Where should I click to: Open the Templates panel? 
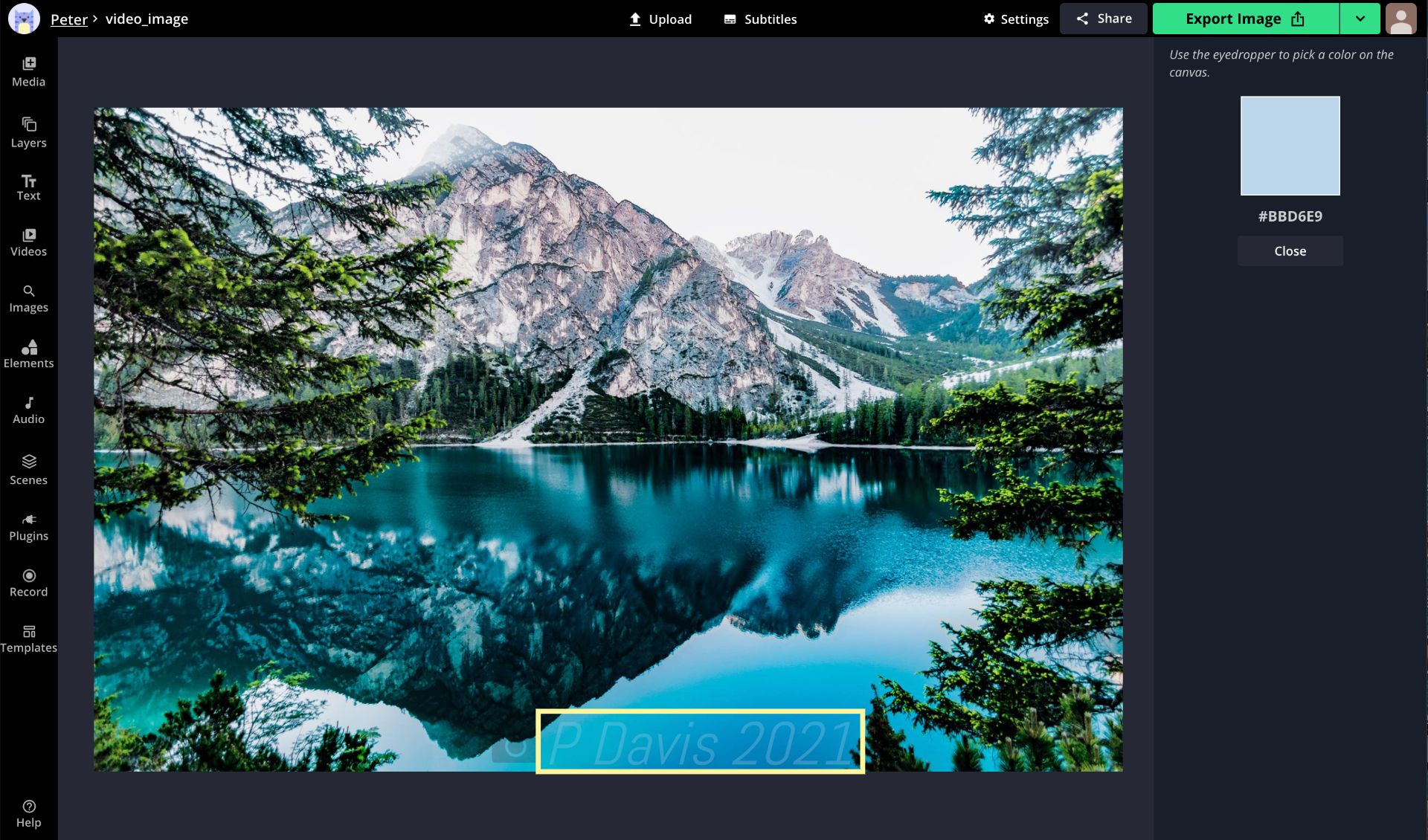point(28,638)
